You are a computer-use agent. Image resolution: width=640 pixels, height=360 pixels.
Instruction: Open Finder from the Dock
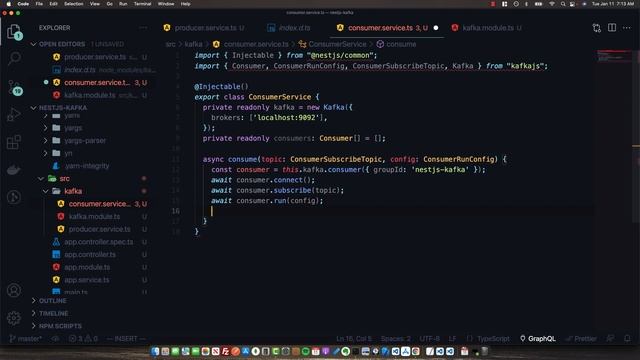click(x=155, y=351)
